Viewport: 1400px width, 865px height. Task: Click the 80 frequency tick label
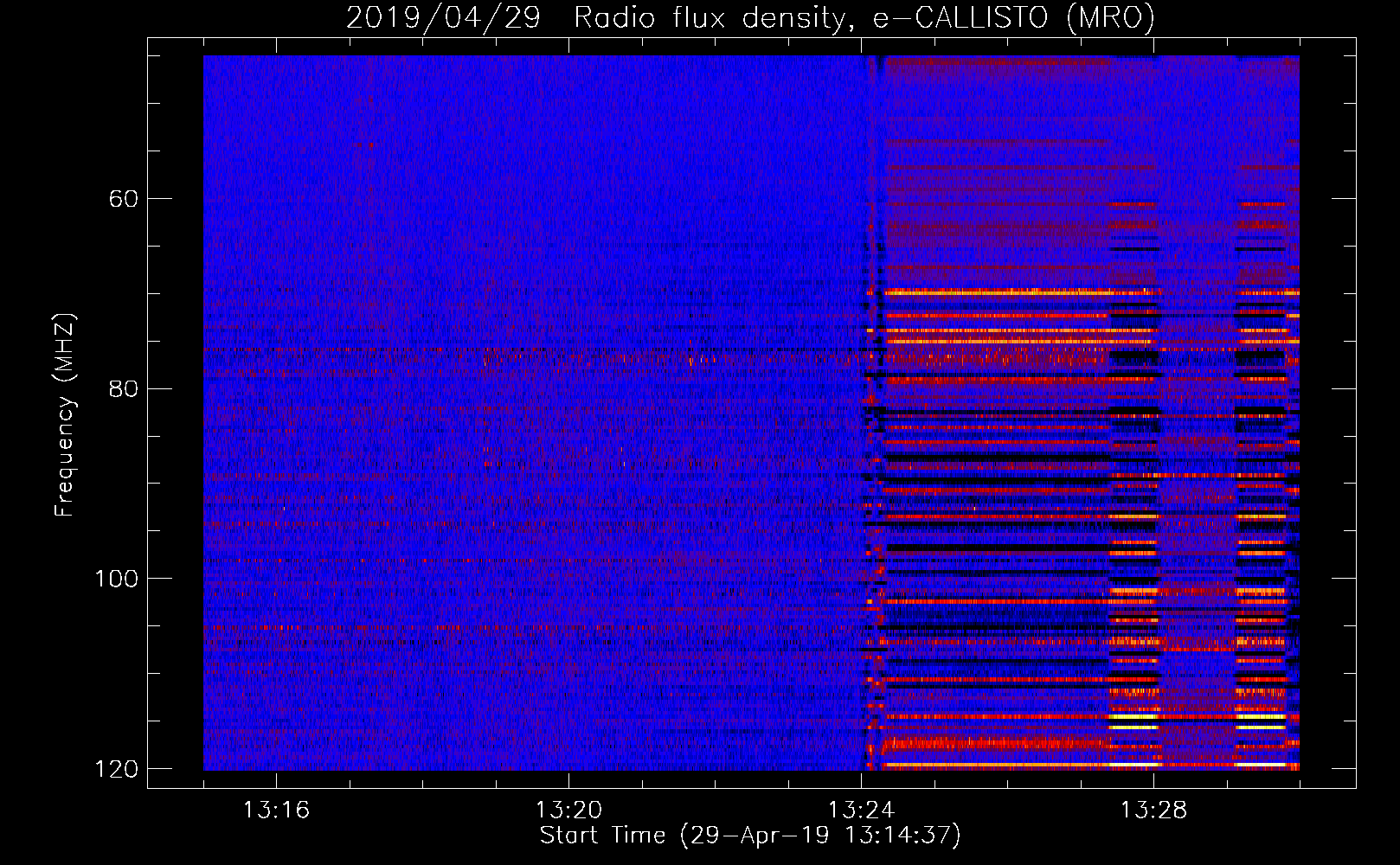click(x=124, y=388)
